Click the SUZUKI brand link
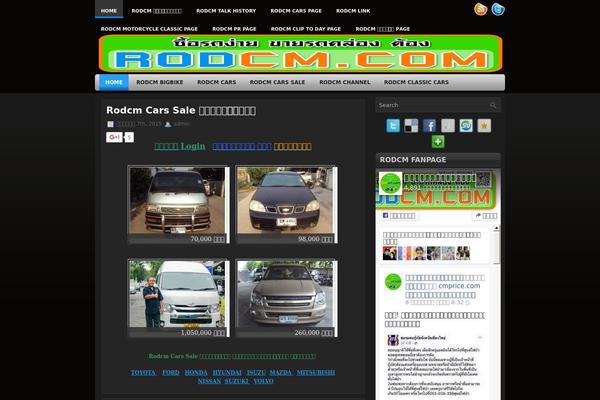Screen dimensions: 600x400 coord(236,381)
